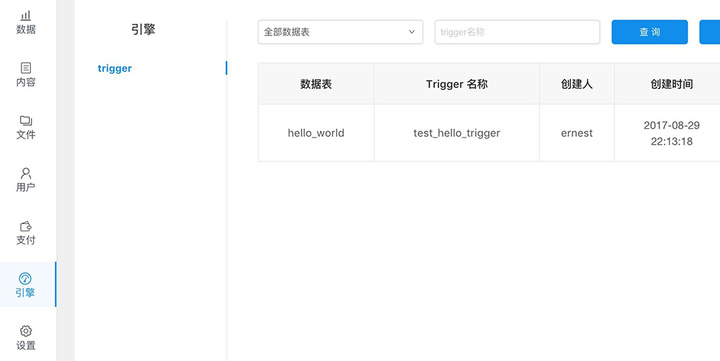The image size is (720, 361).
Task: Open the 数据 bar chart icon
Action: (26, 16)
